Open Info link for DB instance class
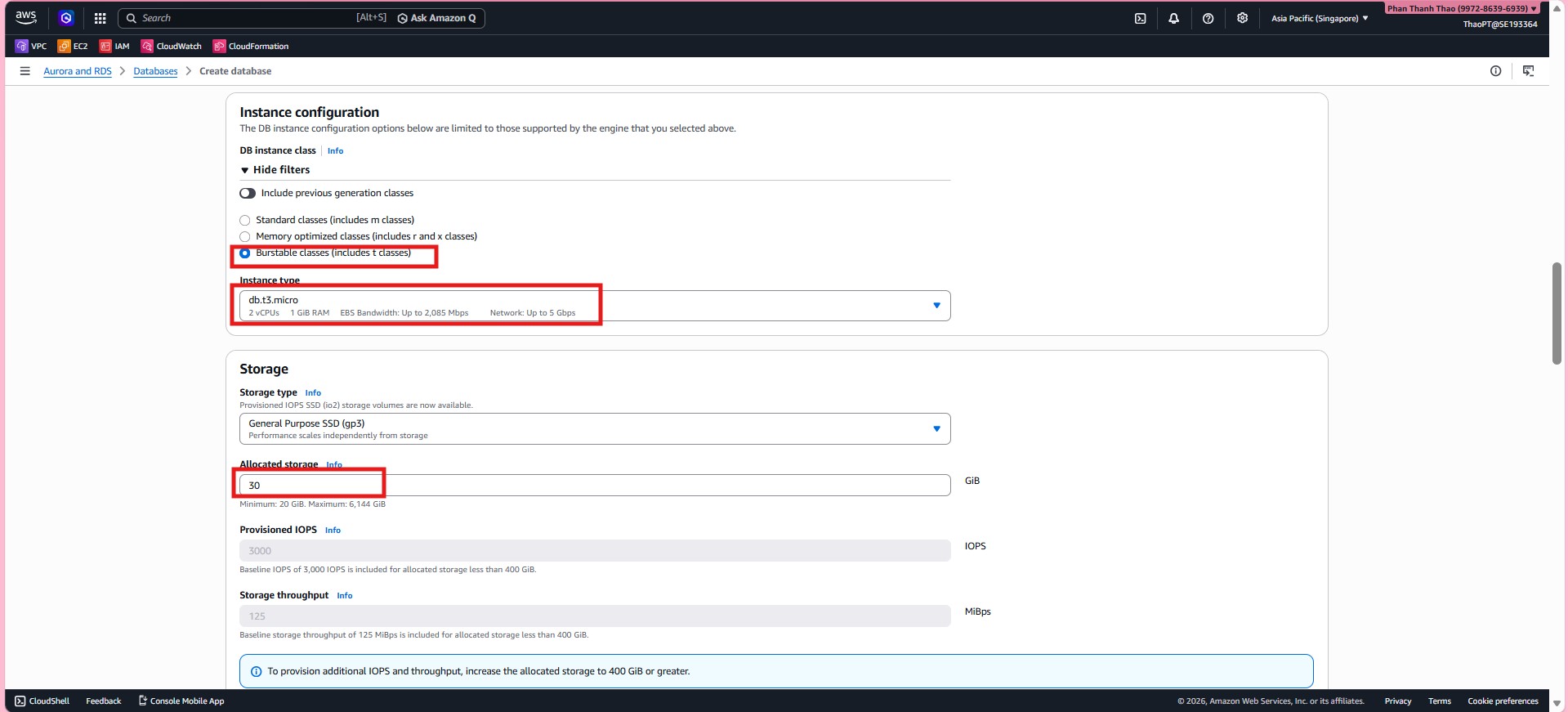The image size is (1568, 712). (335, 151)
